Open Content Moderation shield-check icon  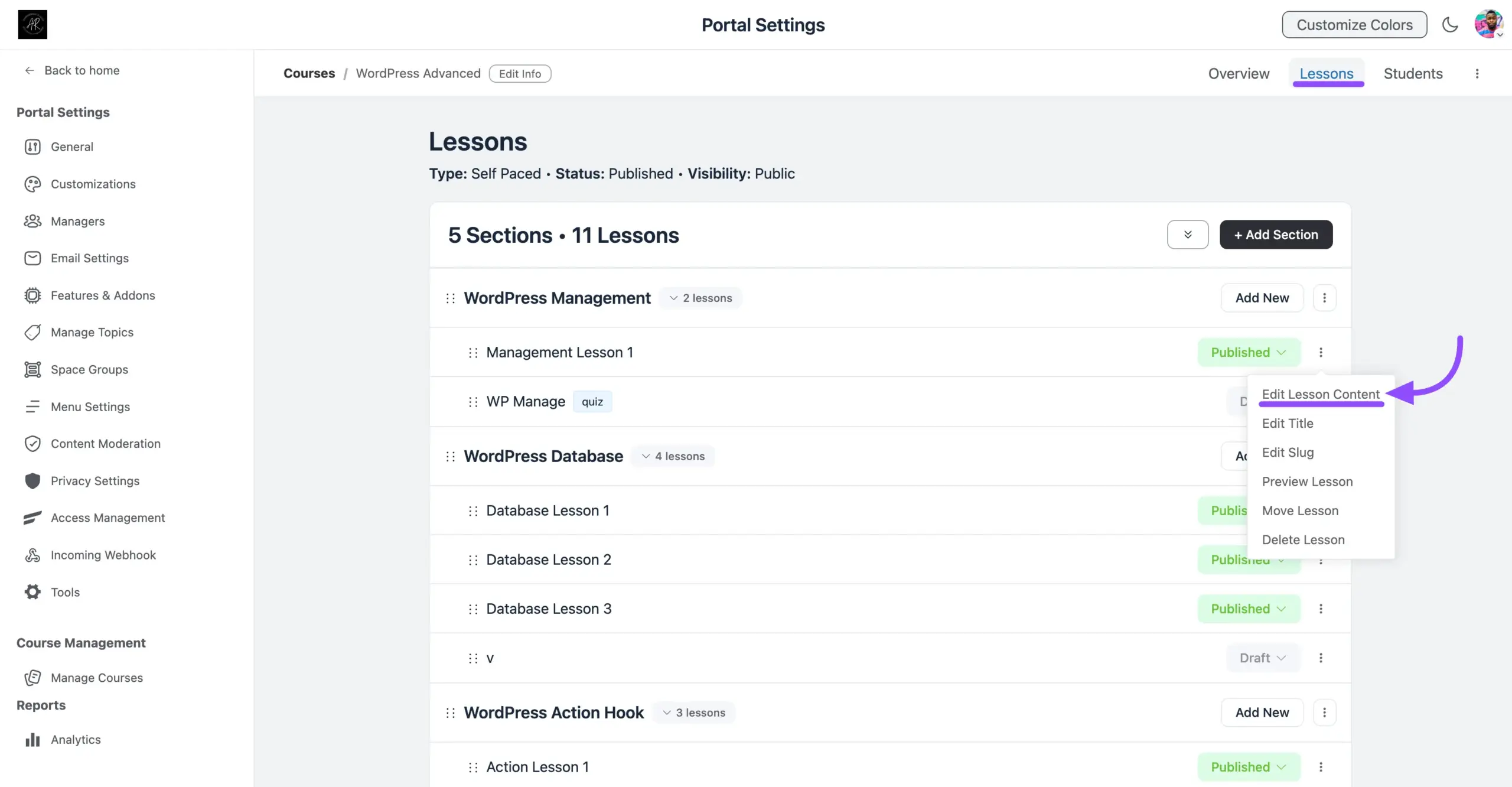[32, 444]
